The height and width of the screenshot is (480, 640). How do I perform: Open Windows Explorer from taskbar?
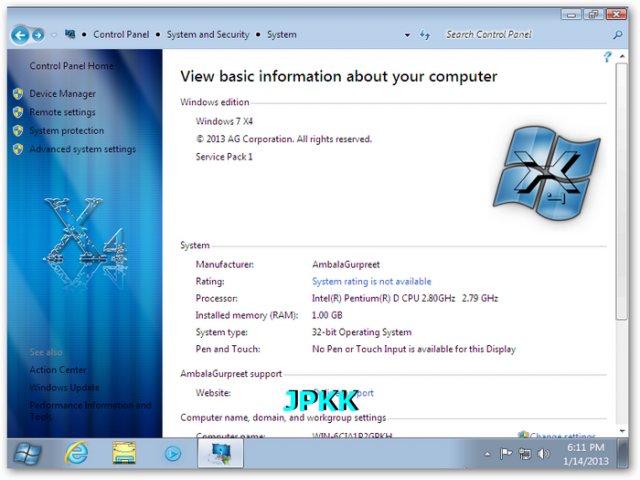pyautogui.click(x=124, y=453)
